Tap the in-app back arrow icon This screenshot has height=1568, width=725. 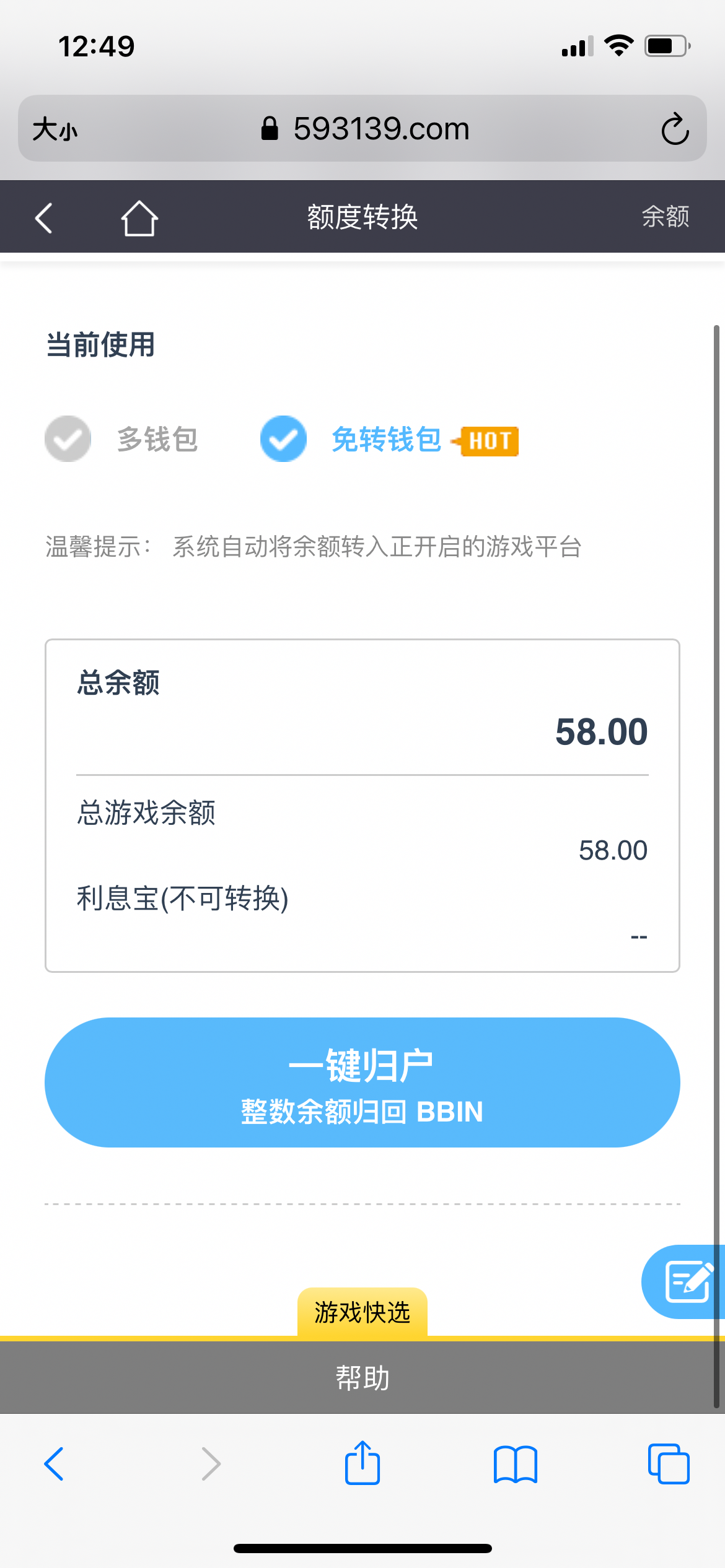tap(44, 218)
